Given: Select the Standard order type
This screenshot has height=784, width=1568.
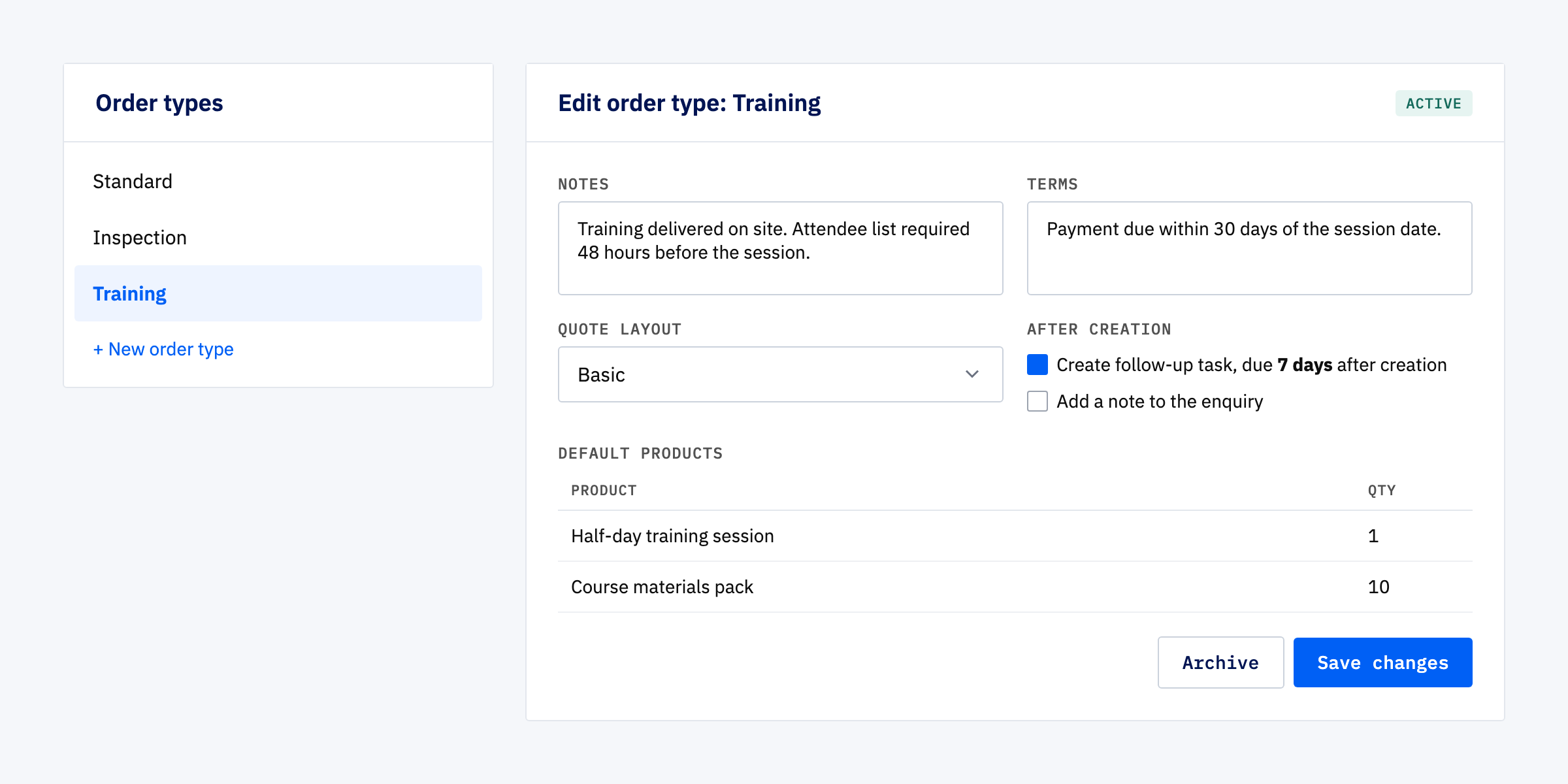Looking at the screenshot, I should point(278,182).
